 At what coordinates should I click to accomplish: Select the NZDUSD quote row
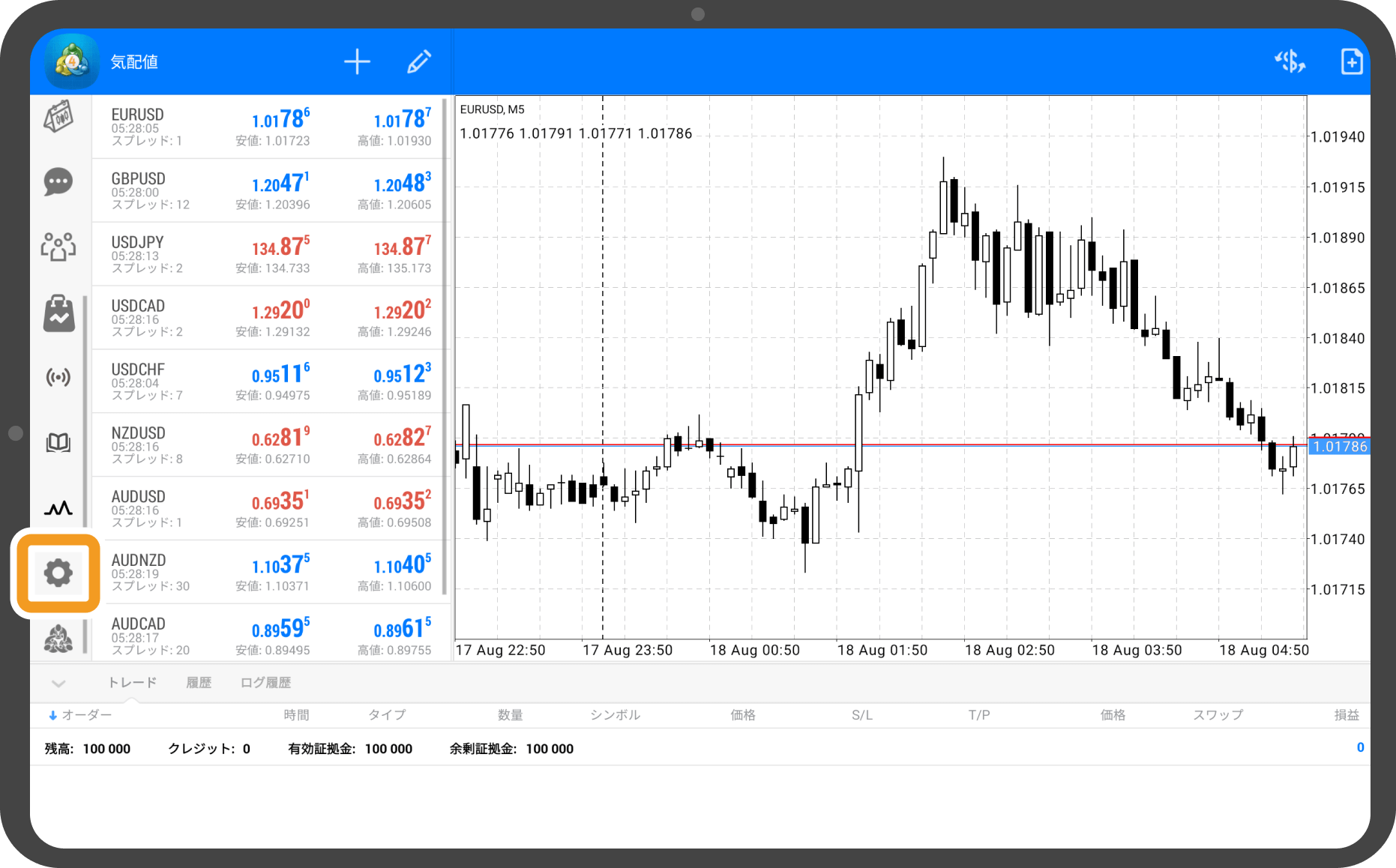[270, 445]
